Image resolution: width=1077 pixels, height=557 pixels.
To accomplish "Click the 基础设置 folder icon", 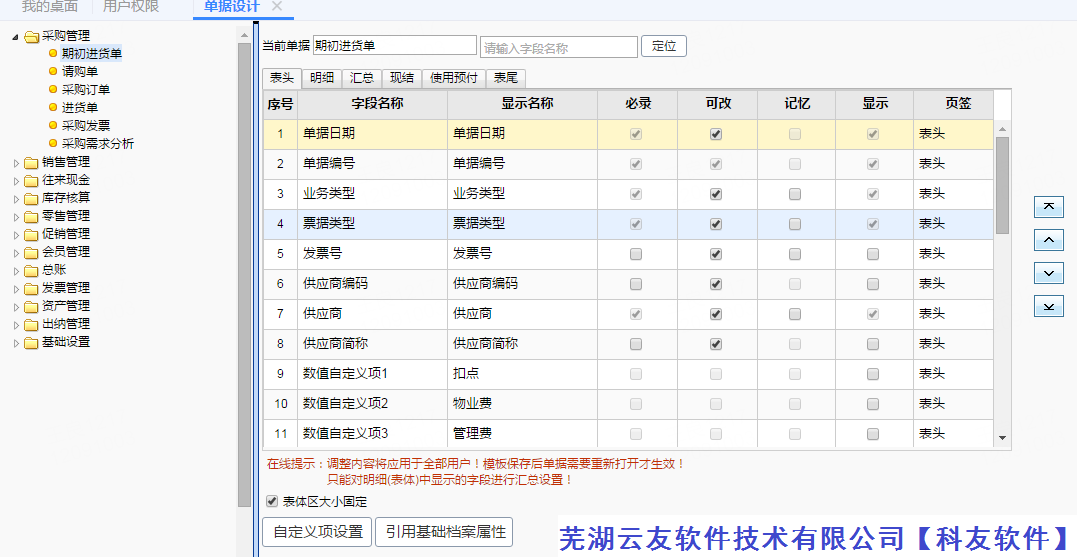I will pos(32,342).
